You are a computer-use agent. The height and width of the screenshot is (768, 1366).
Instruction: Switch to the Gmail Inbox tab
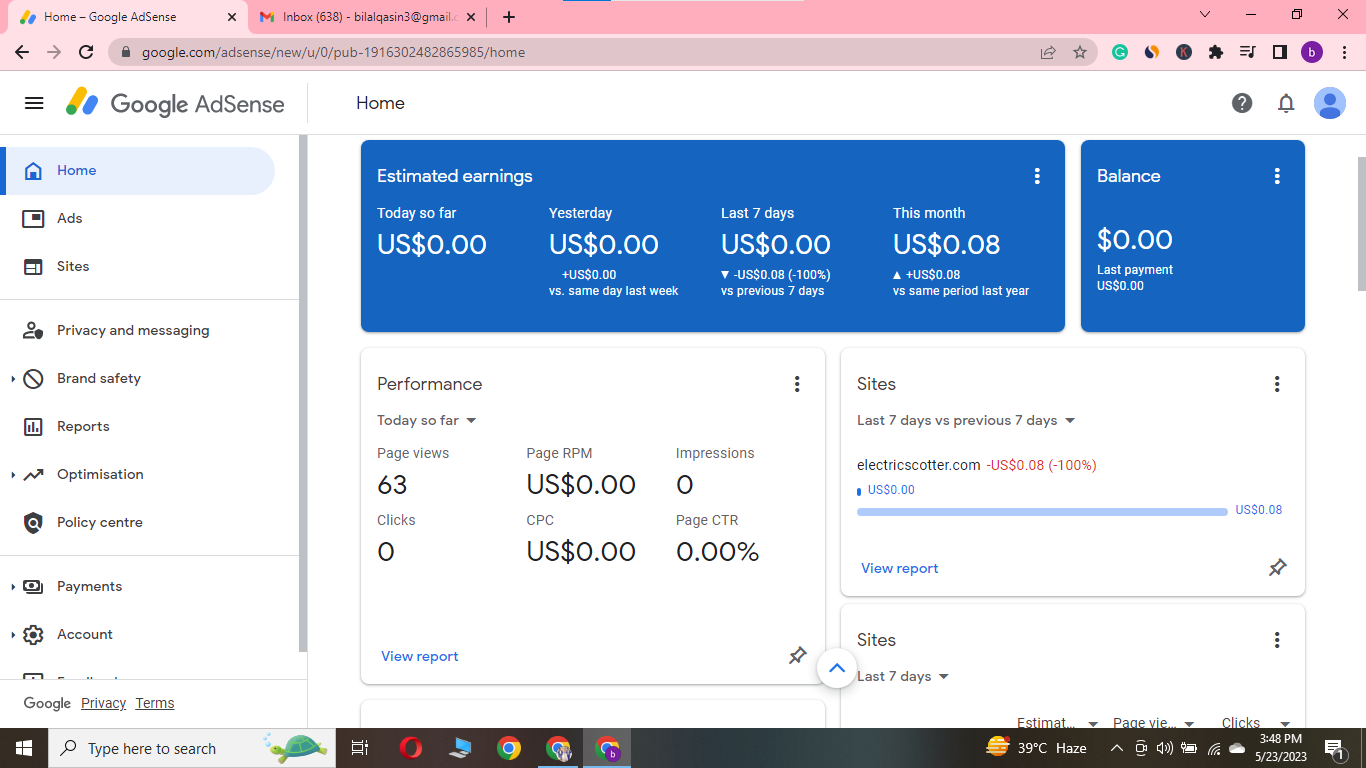pyautogui.click(x=365, y=17)
